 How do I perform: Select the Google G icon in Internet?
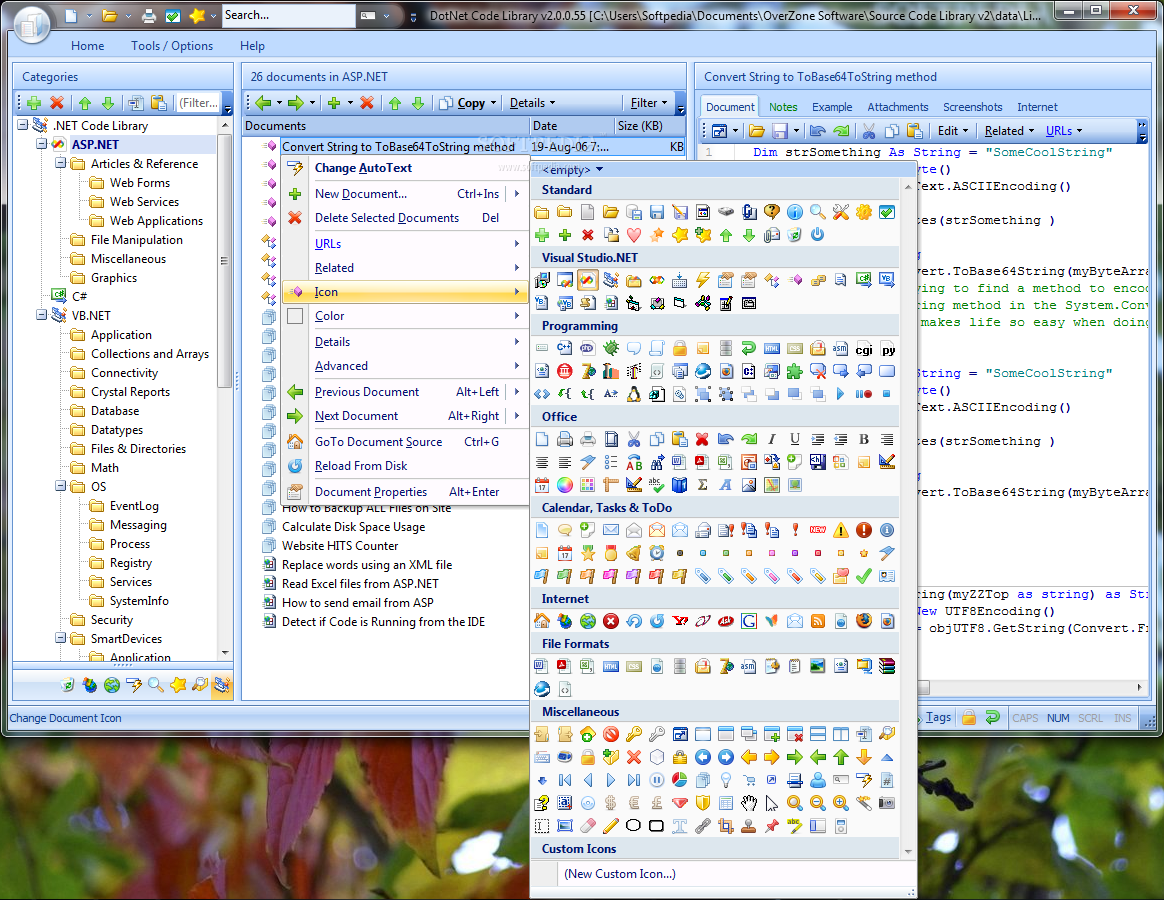click(x=748, y=621)
